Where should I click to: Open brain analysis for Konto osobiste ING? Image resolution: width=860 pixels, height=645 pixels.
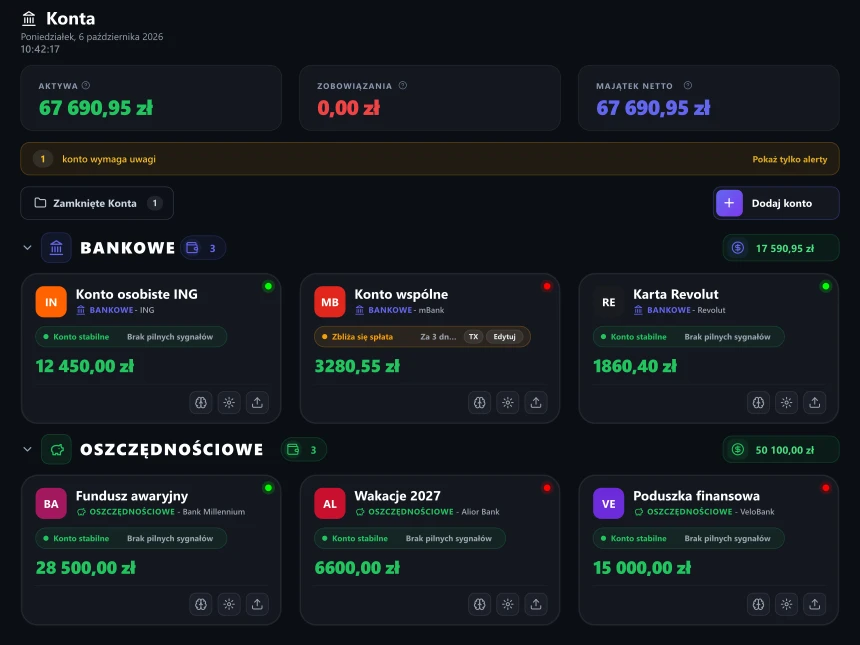(201, 403)
